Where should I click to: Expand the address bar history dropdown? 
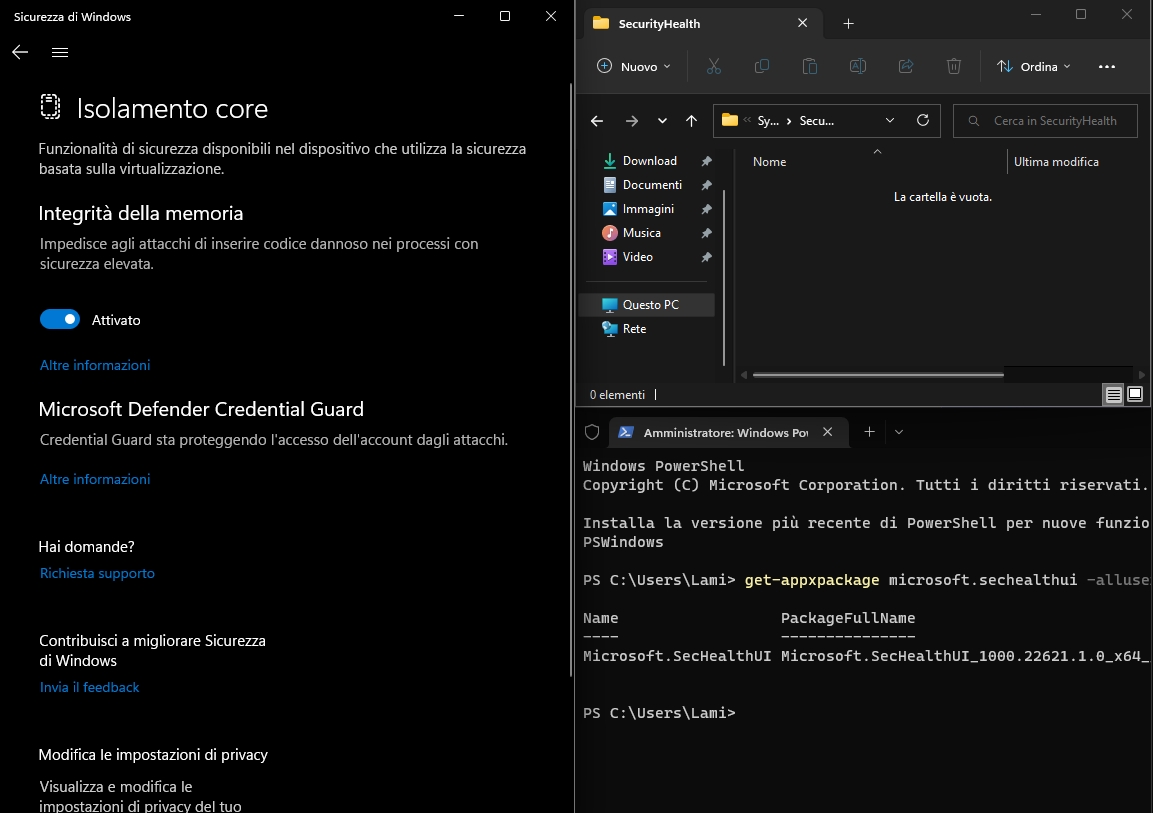890,121
